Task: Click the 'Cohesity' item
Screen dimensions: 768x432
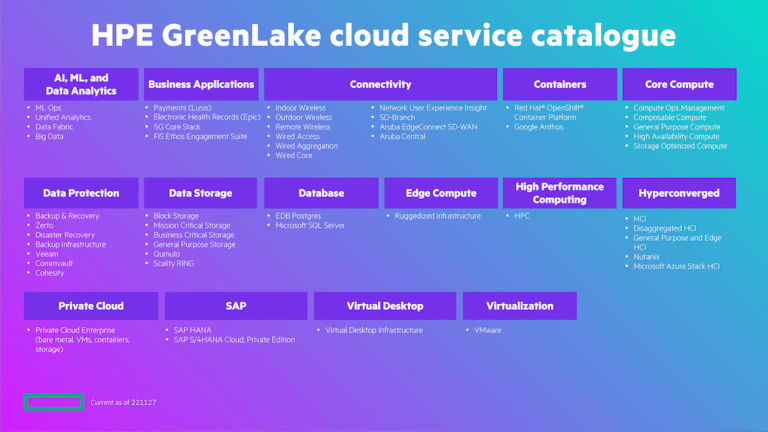Action: pyautogui.click(x=49, y=273)
